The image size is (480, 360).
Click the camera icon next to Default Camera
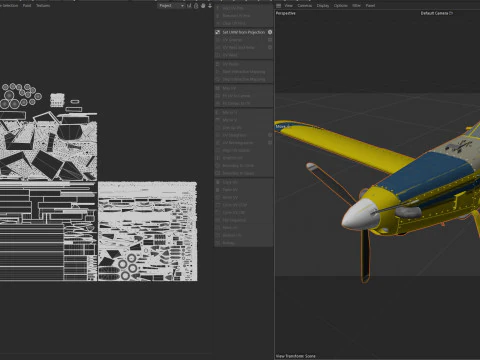(451, 13)
